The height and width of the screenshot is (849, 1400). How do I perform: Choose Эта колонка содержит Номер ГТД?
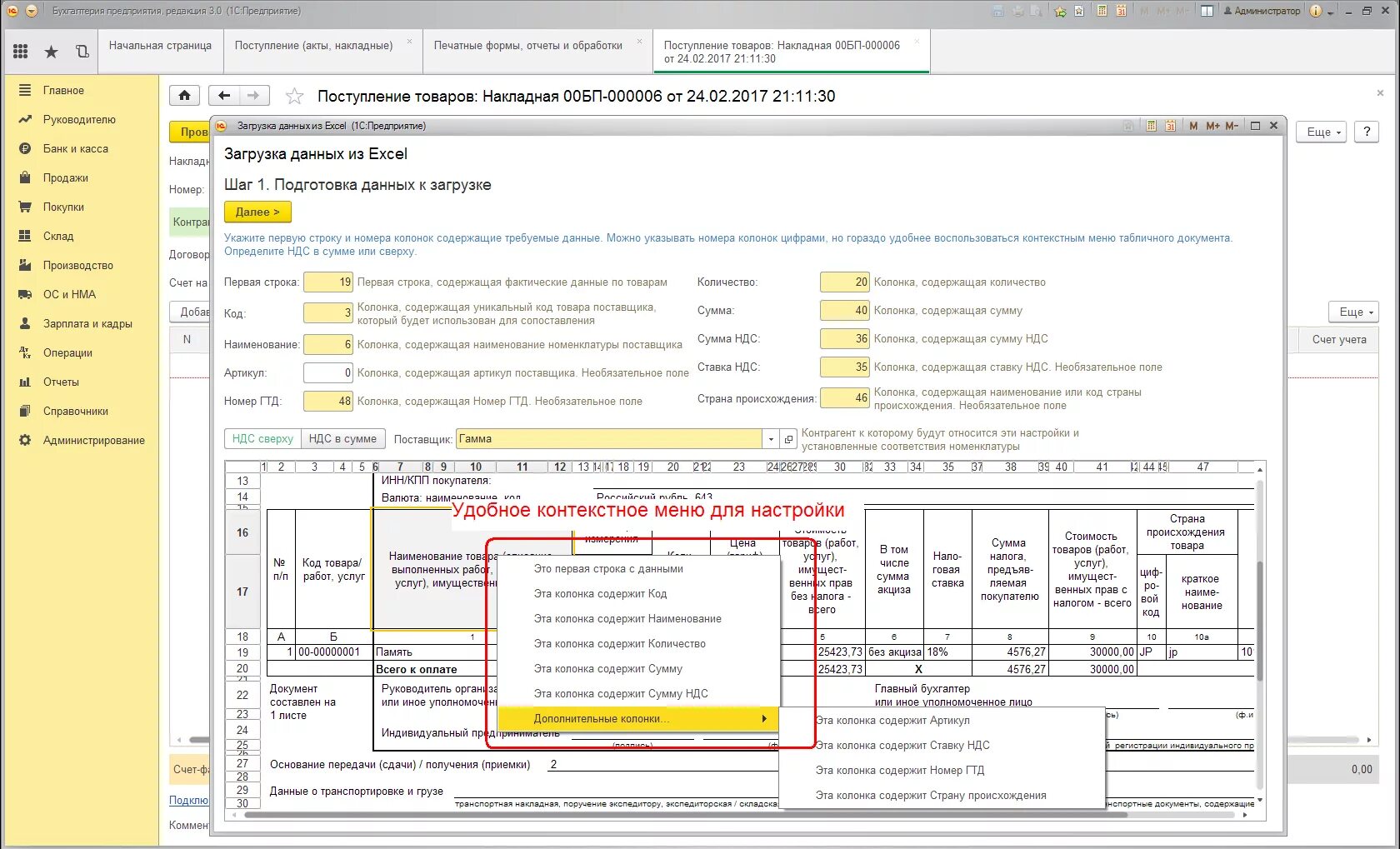[900, 770]
